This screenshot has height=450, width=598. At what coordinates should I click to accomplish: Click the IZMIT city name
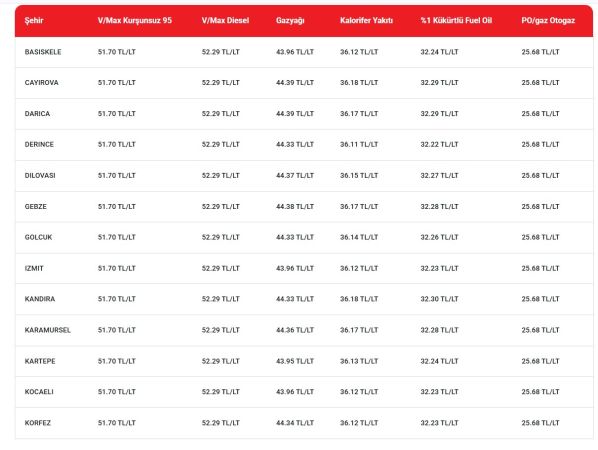pyautogui.click(x=34, y=268)
